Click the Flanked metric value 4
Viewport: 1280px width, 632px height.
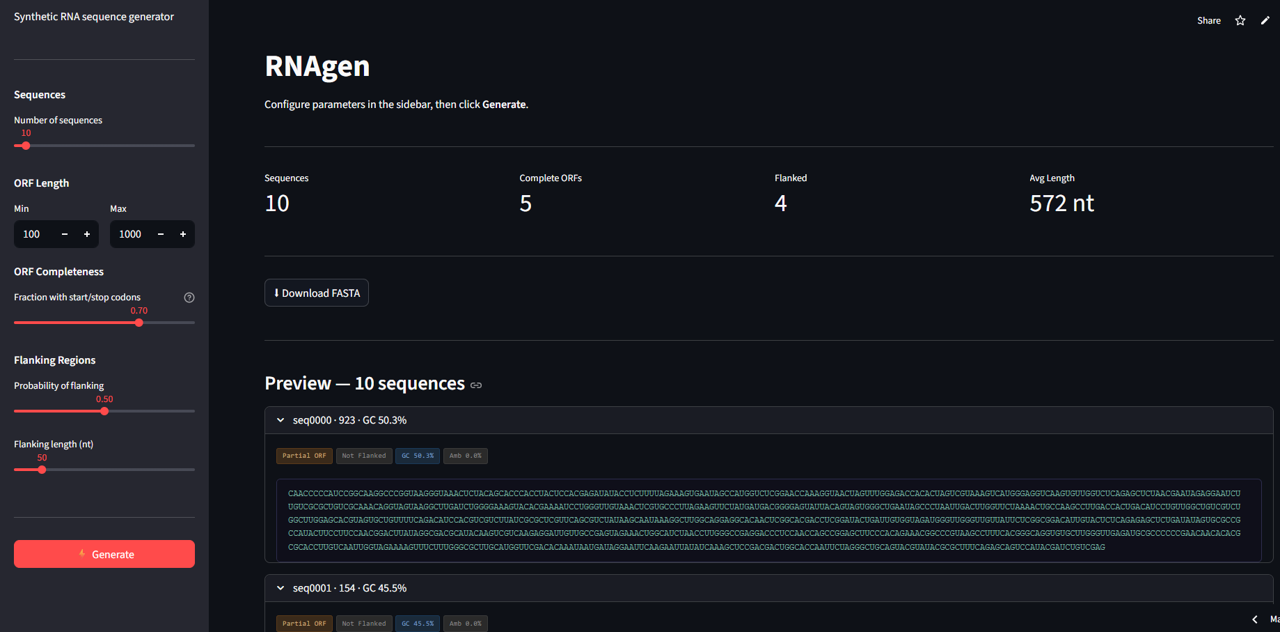pos(781,203)
